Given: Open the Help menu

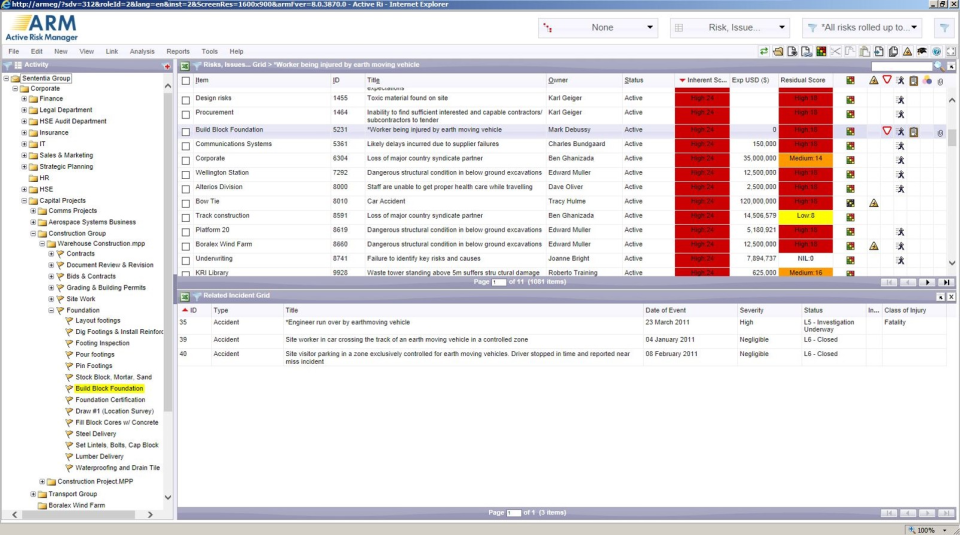Looking at the screenshot, I should [x=236, y=52].
